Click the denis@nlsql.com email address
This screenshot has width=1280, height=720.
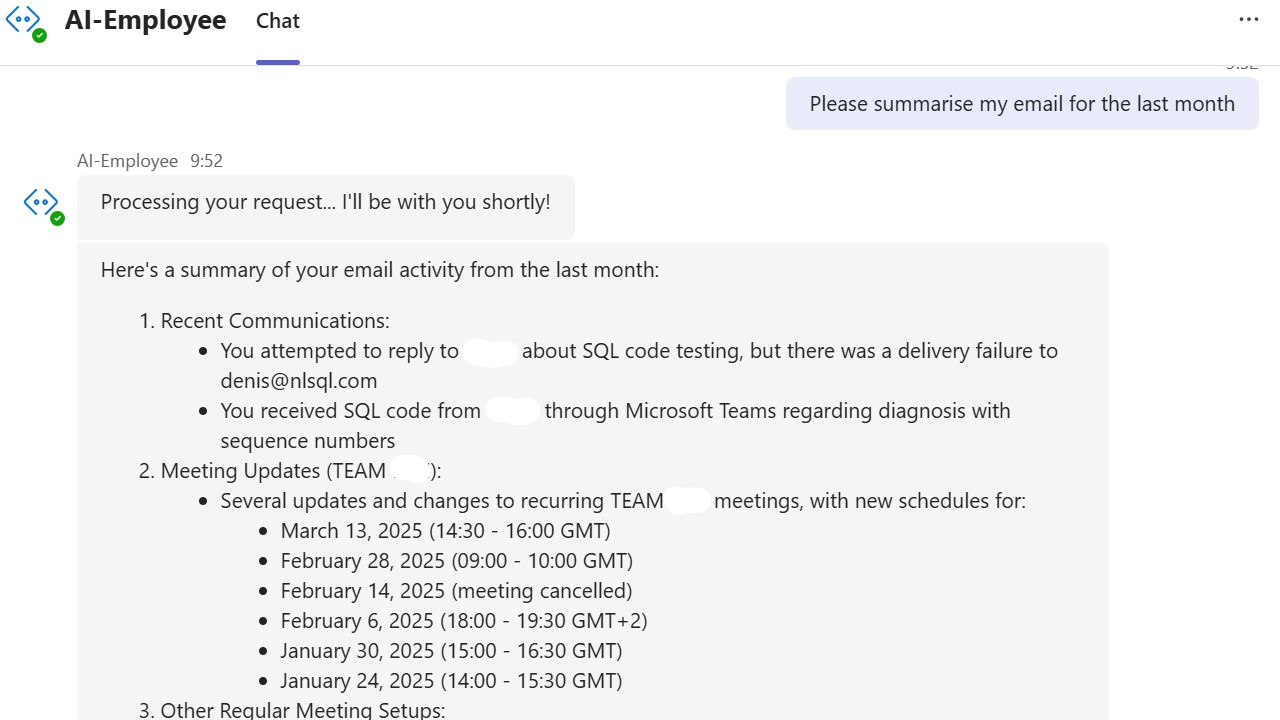pos(299,380)
